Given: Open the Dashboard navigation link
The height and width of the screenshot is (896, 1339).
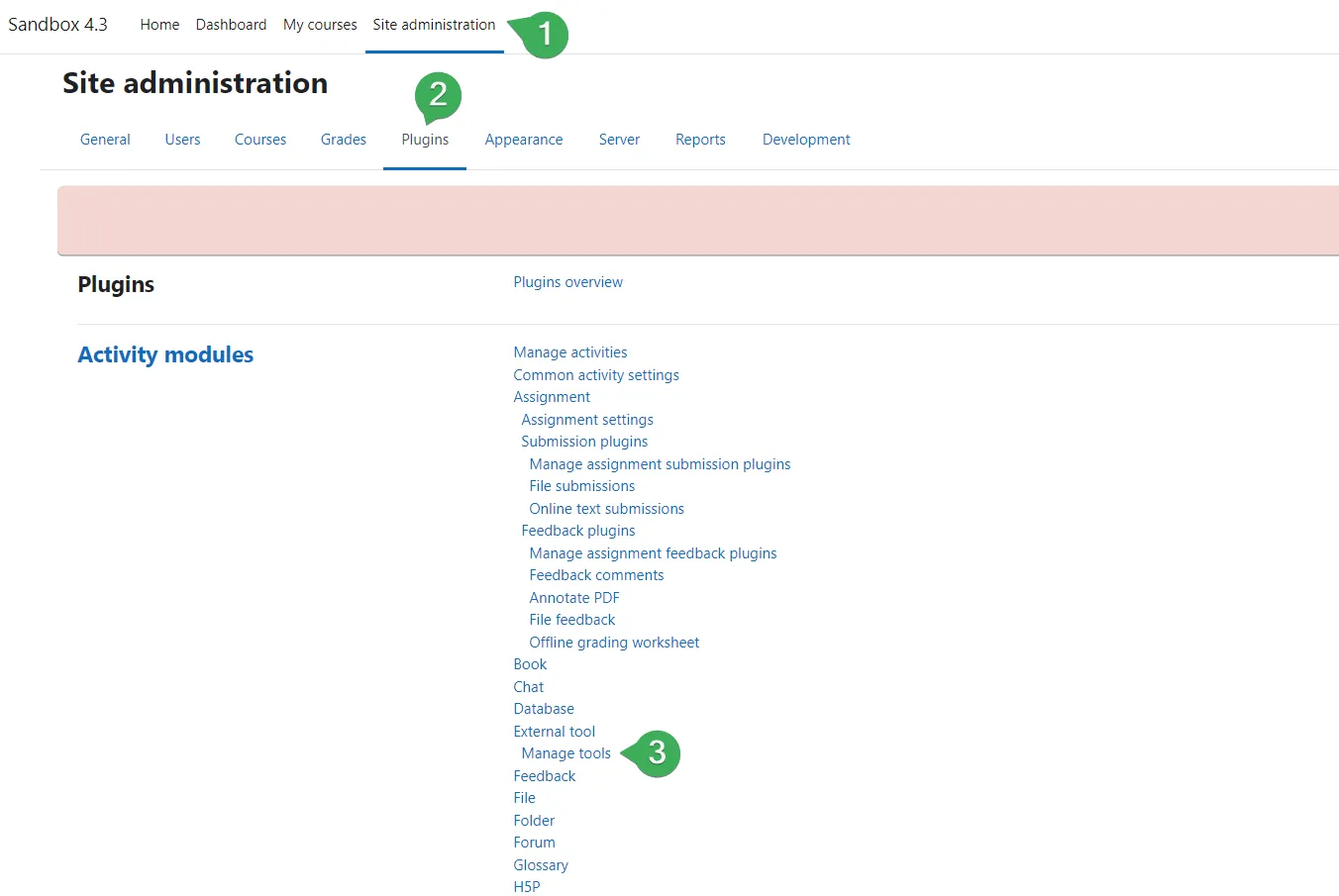Looking at the screenshot, I should pyautogui.click(x=231, y=25).
